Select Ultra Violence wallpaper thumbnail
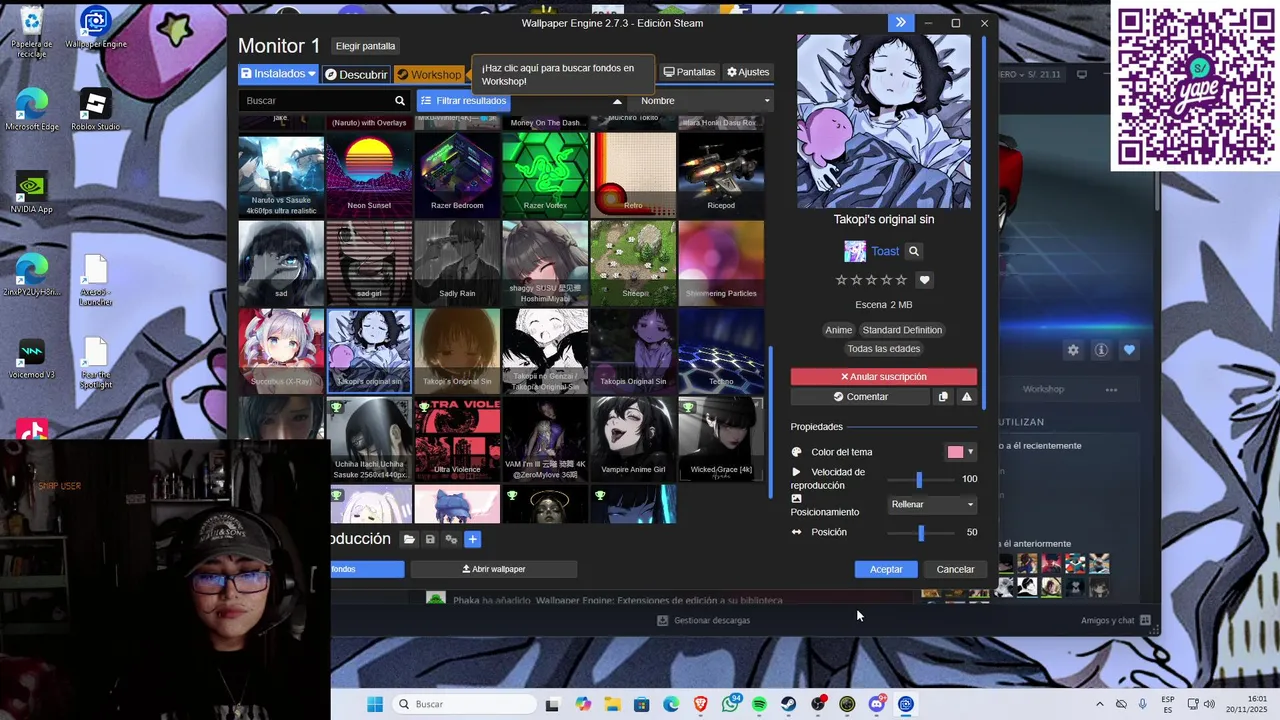Image resolution: width=1280 pixels, height=720 pixels. pyautogui.click(x=457, y=438)
